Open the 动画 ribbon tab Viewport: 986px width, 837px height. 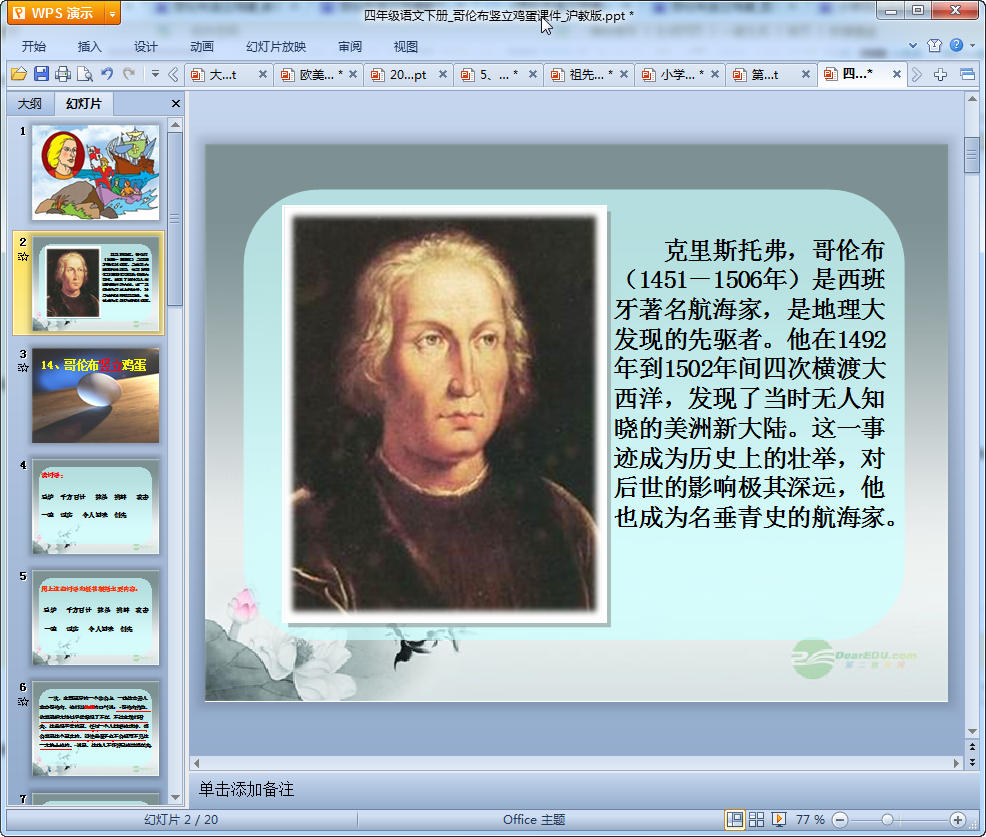click(202, 47)
